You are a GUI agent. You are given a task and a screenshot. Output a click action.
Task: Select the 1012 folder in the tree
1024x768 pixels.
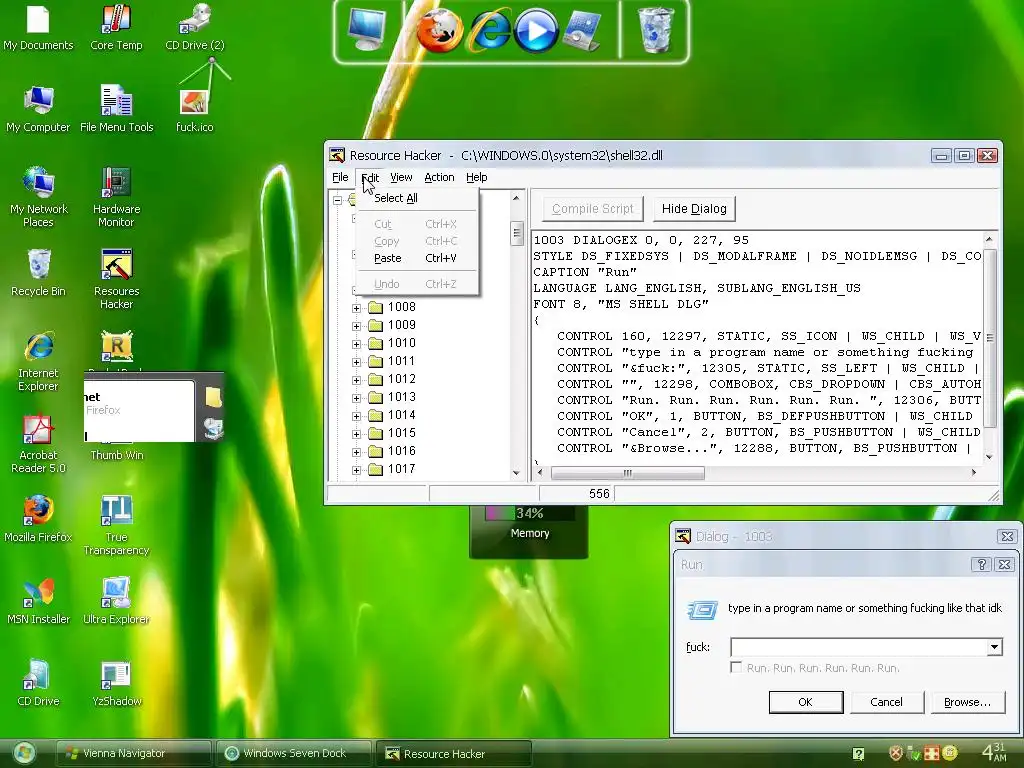(402, 379)
